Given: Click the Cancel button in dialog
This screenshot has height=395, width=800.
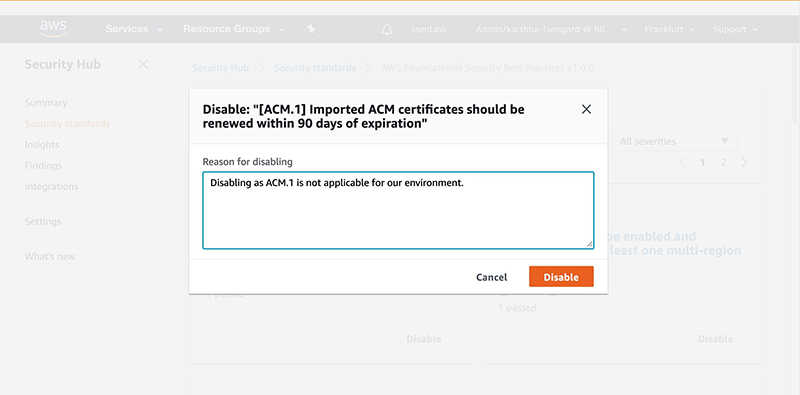Looking at the screenshot, I should [x=491, y=277].
